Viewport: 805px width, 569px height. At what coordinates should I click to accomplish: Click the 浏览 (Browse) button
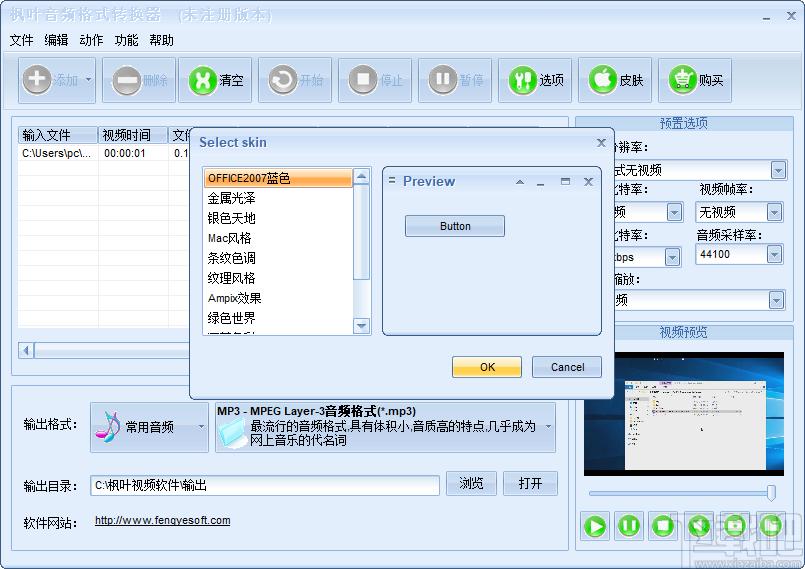coord(471,483)
